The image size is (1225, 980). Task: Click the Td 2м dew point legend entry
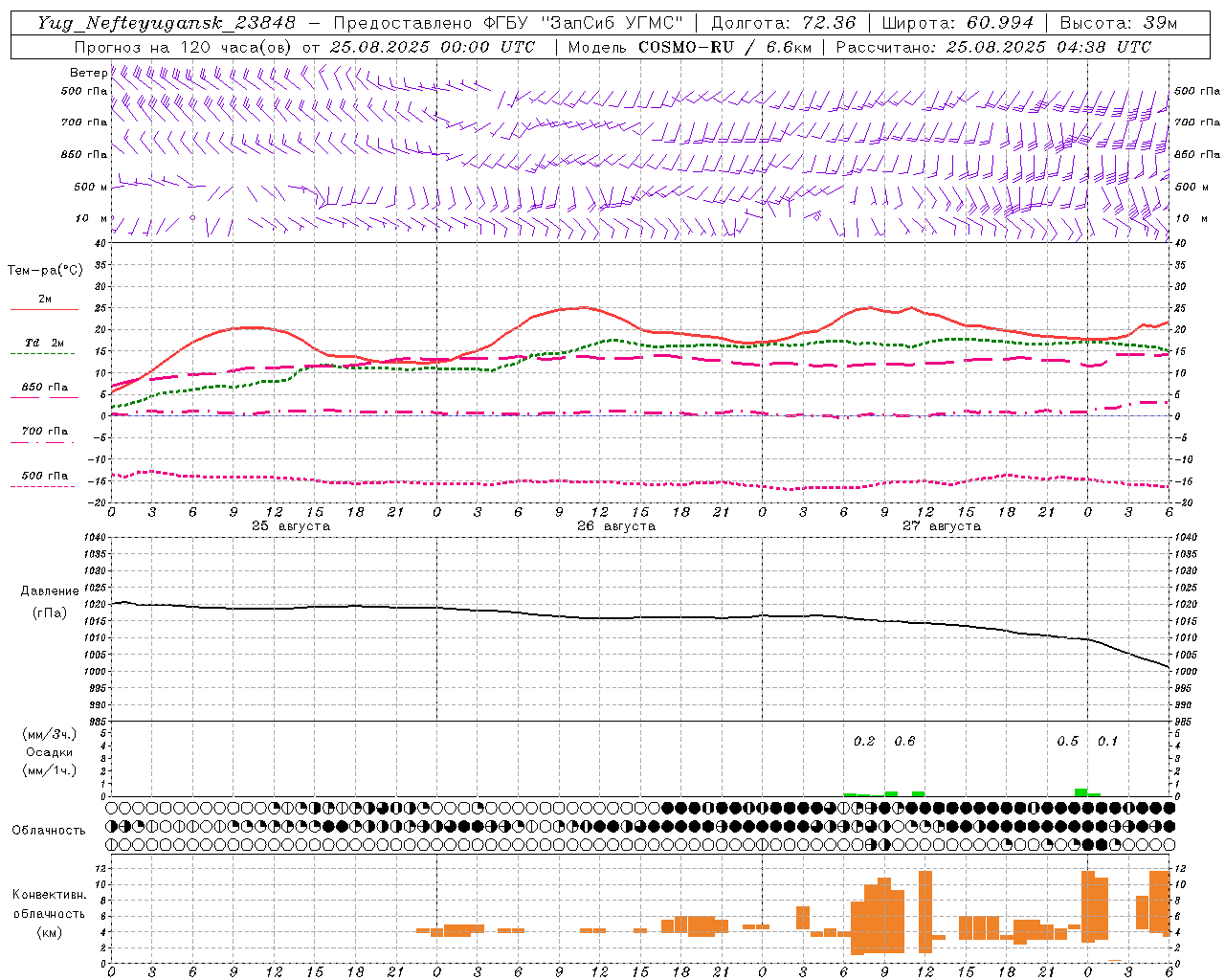(44, 343)
